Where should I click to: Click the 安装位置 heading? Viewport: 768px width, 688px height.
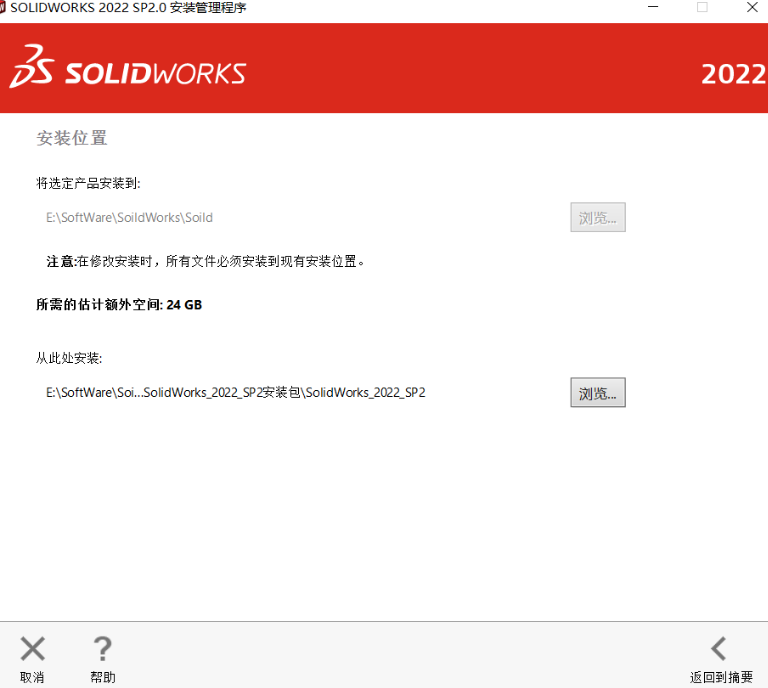[72, 138]
